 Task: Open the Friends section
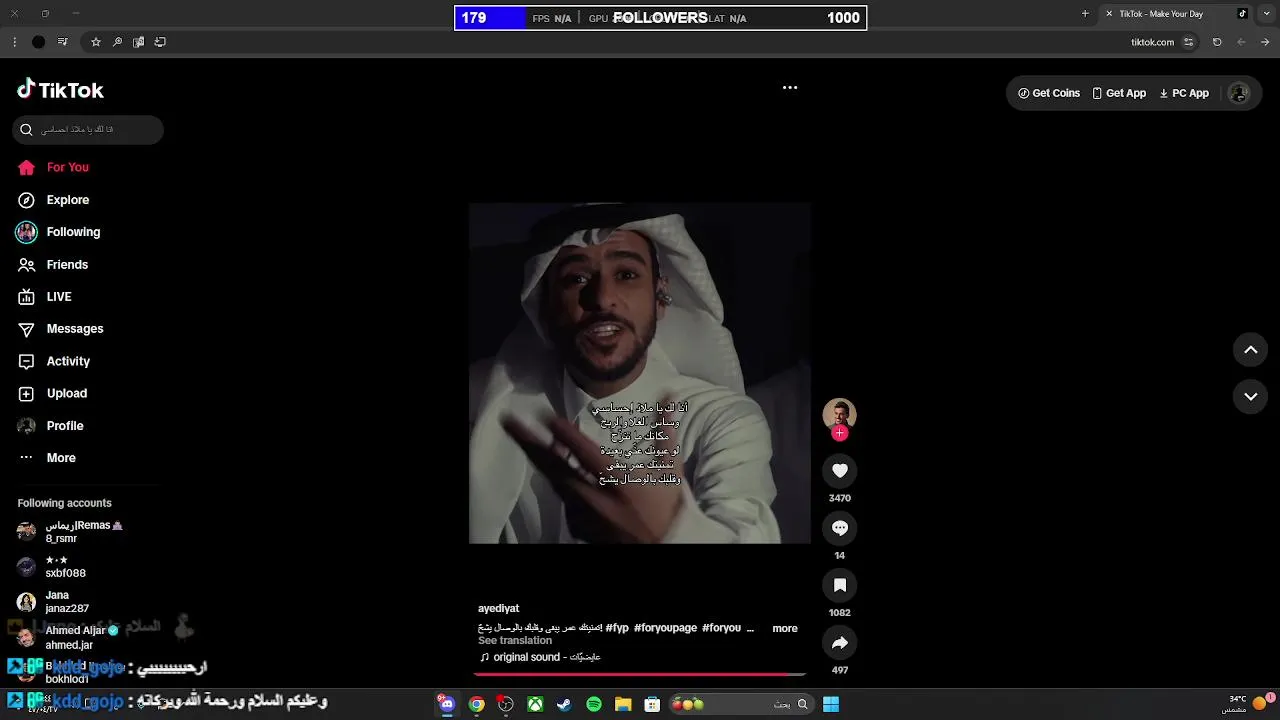pyautogui.click(x=67, y=265)
